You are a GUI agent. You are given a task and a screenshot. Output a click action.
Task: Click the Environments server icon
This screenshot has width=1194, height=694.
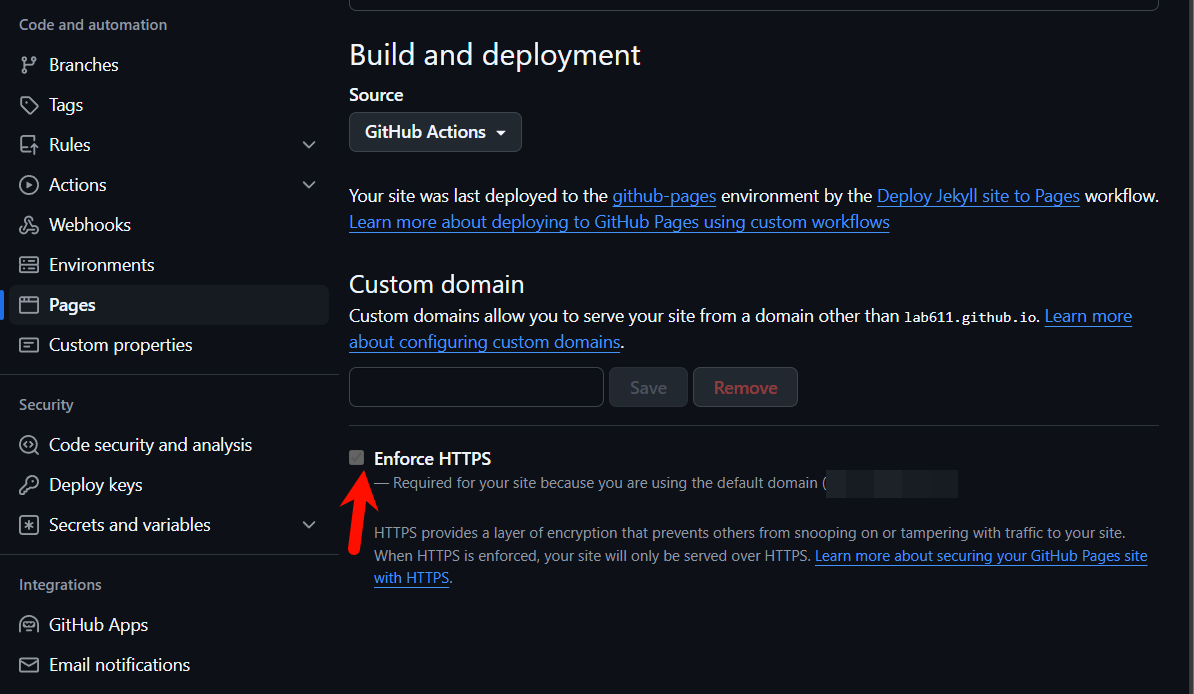coord(29,265)
